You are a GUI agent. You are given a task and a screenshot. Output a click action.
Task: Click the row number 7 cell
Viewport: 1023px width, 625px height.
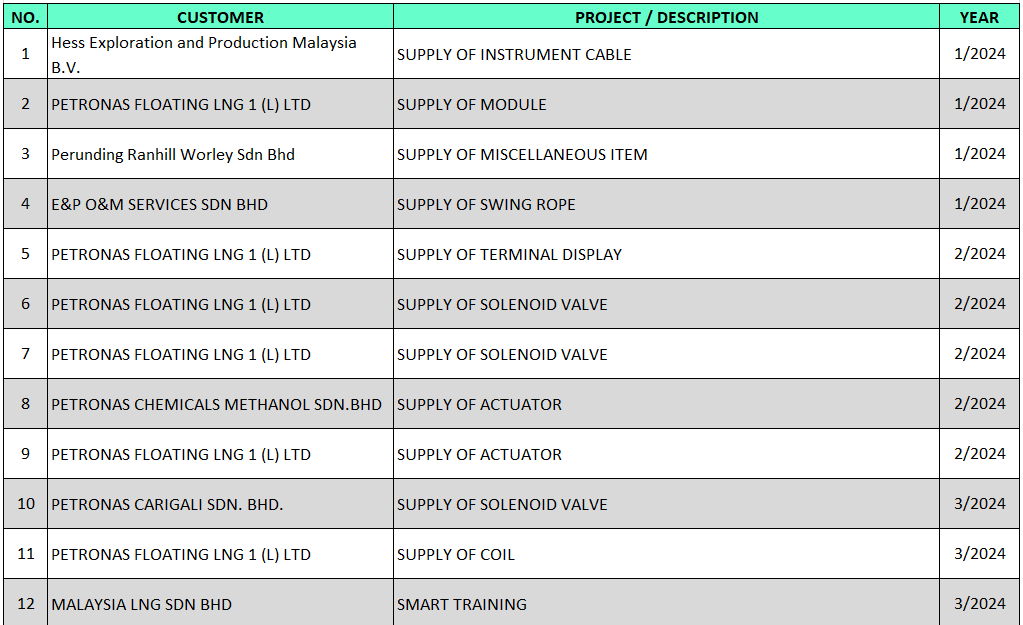click(25, 354)
